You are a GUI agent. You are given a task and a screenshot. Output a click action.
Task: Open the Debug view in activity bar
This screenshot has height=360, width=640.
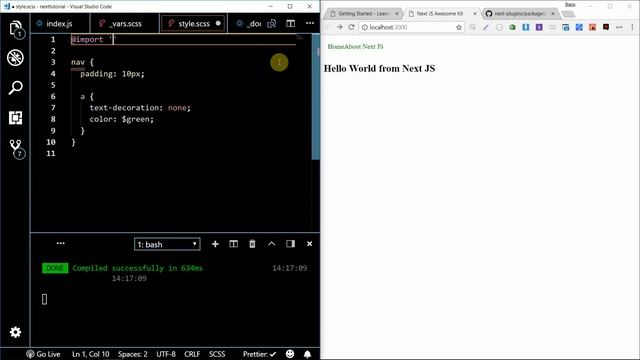15,58
